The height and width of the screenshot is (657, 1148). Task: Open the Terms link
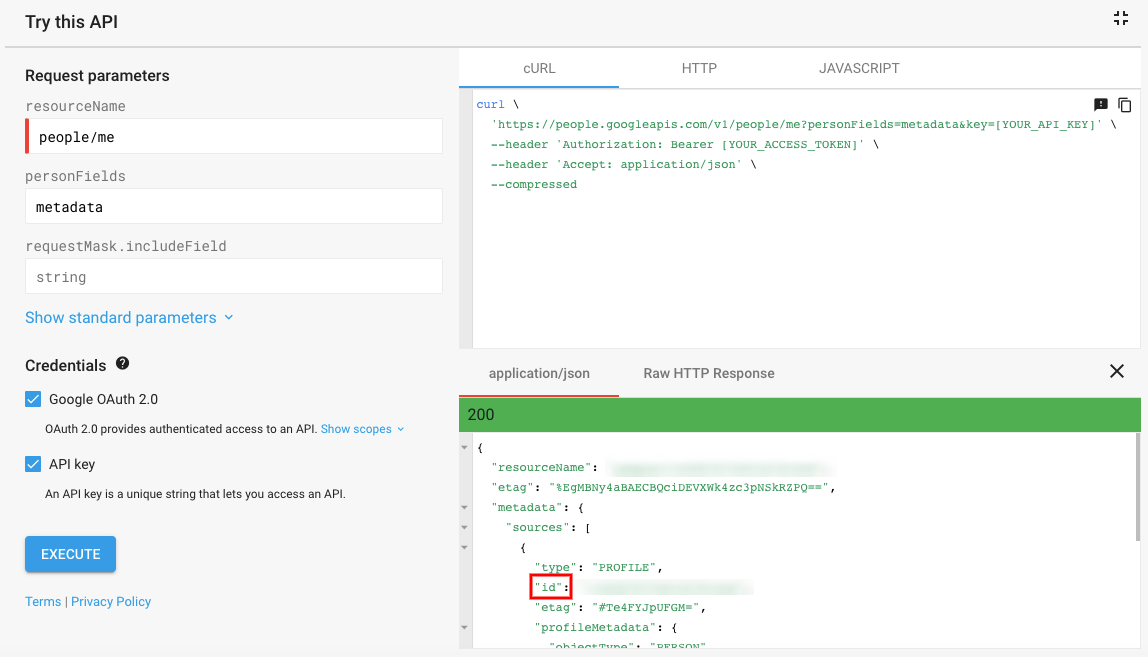pos(43,601)
